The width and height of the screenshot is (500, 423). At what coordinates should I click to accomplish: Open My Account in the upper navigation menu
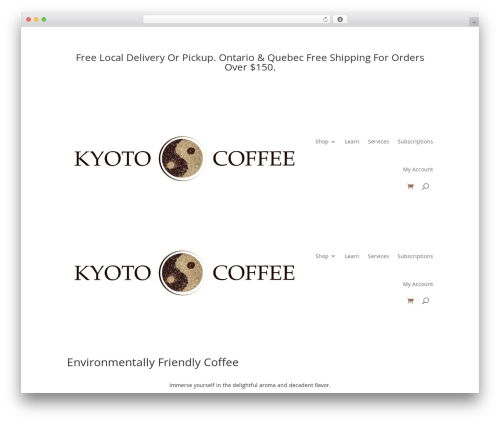pos(418,170)
